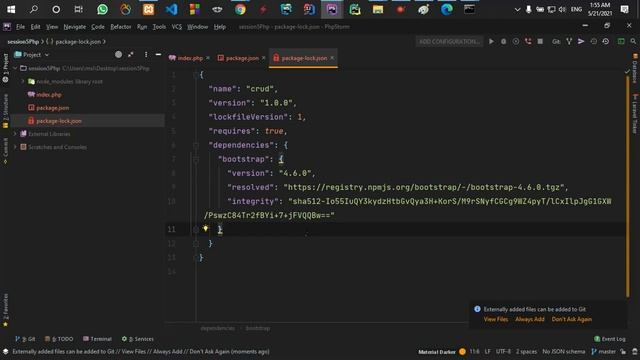Open the Structure side tool window
This screenshot has width=640, height=360.
point(5,111)
